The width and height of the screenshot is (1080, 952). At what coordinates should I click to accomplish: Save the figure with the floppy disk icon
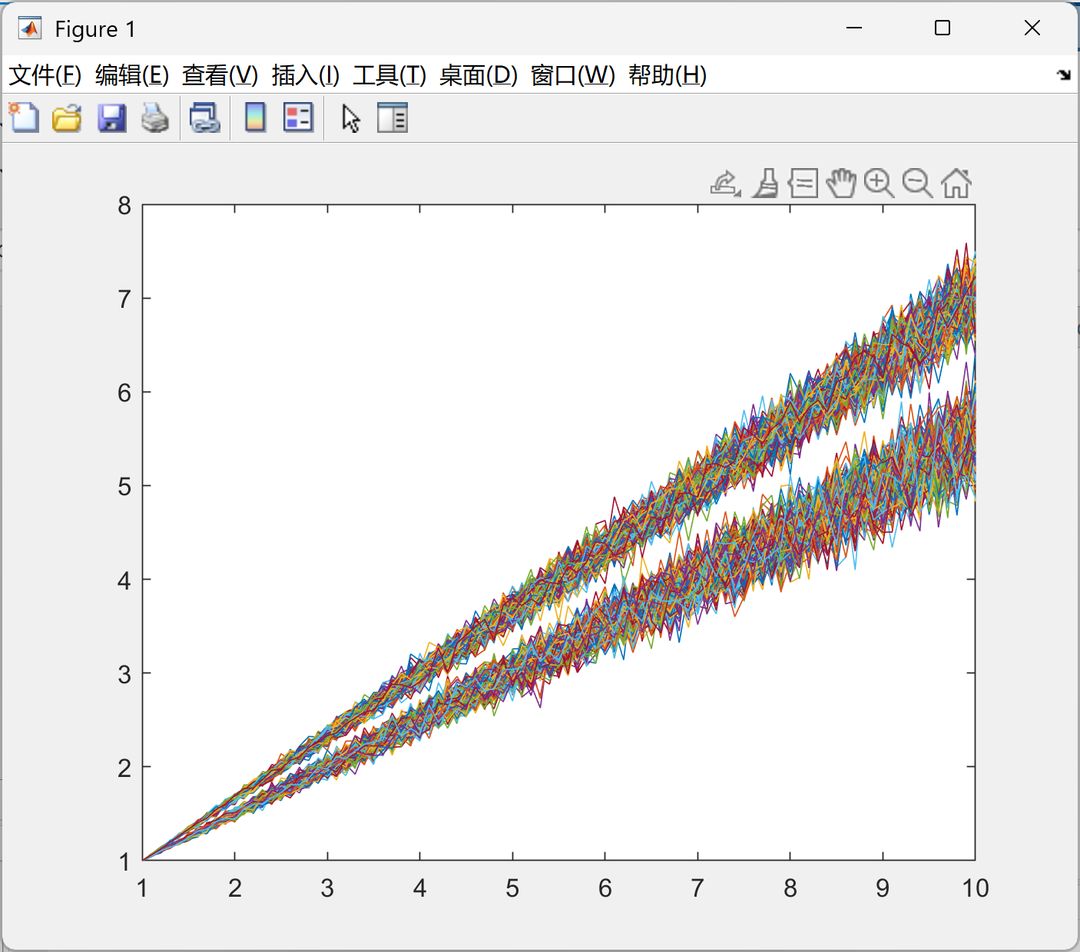click(x=112, y=118)
